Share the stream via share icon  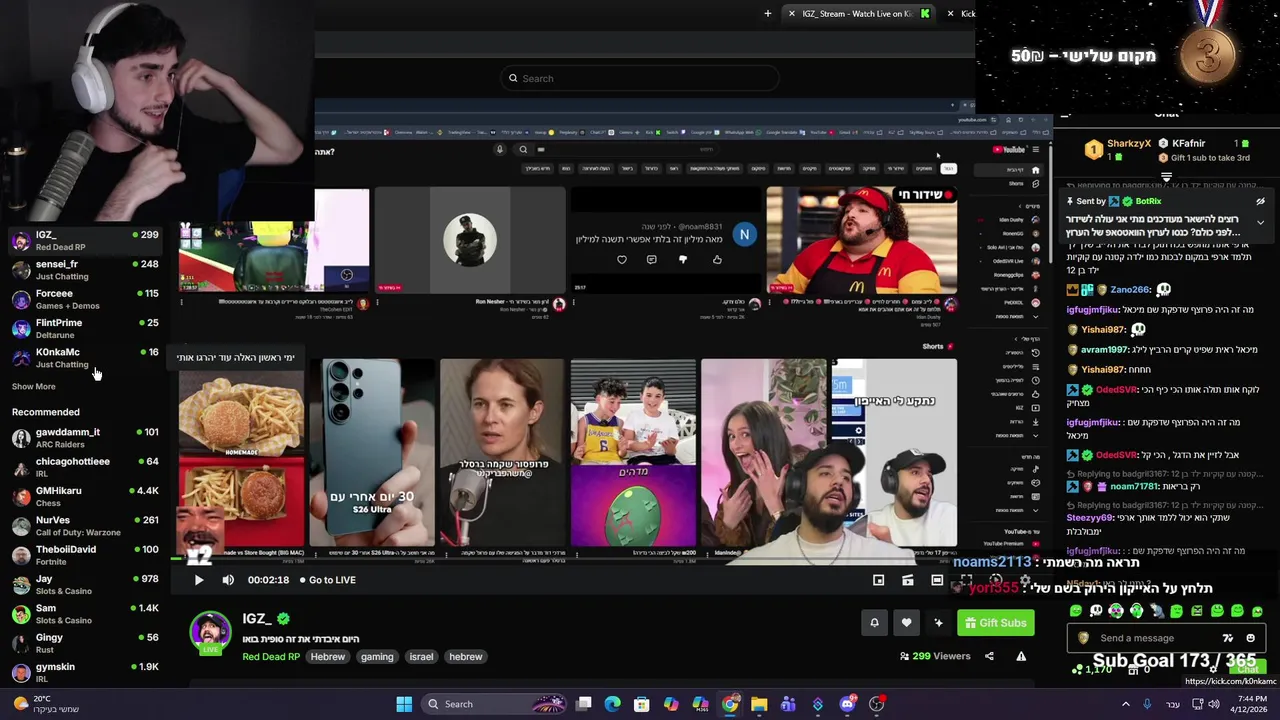(x=989, y=656)
